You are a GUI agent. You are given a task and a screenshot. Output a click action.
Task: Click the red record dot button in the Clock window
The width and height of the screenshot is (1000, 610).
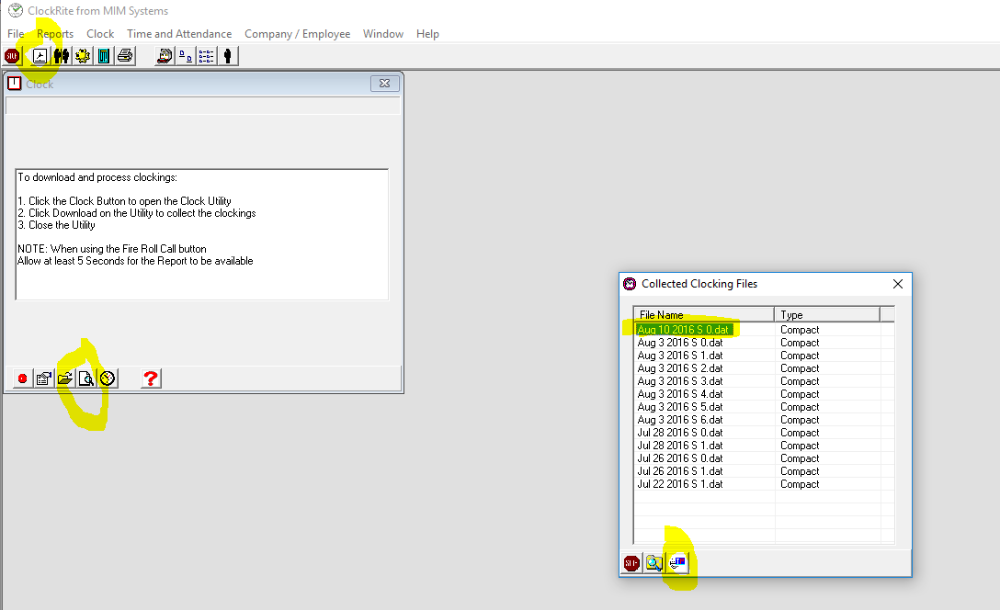click(22, 378)
